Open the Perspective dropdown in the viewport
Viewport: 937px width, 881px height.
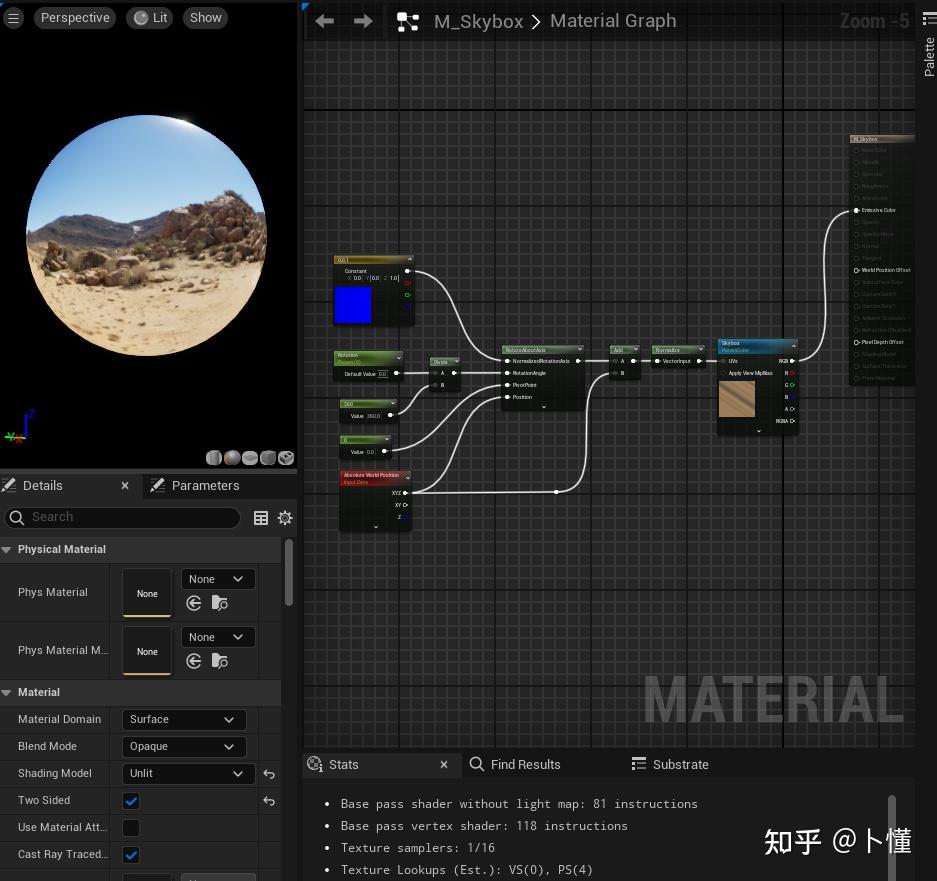(x=74, y=17)
